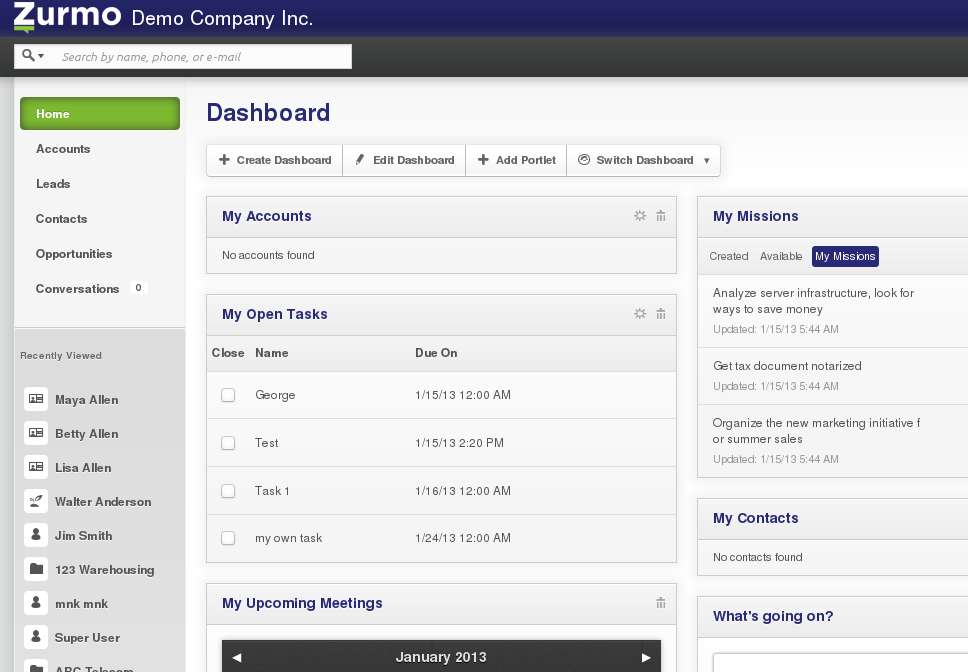Viewport: 968px width, 672px height.
Task: Check the close box for Test task
Action: tap(228, 443)
